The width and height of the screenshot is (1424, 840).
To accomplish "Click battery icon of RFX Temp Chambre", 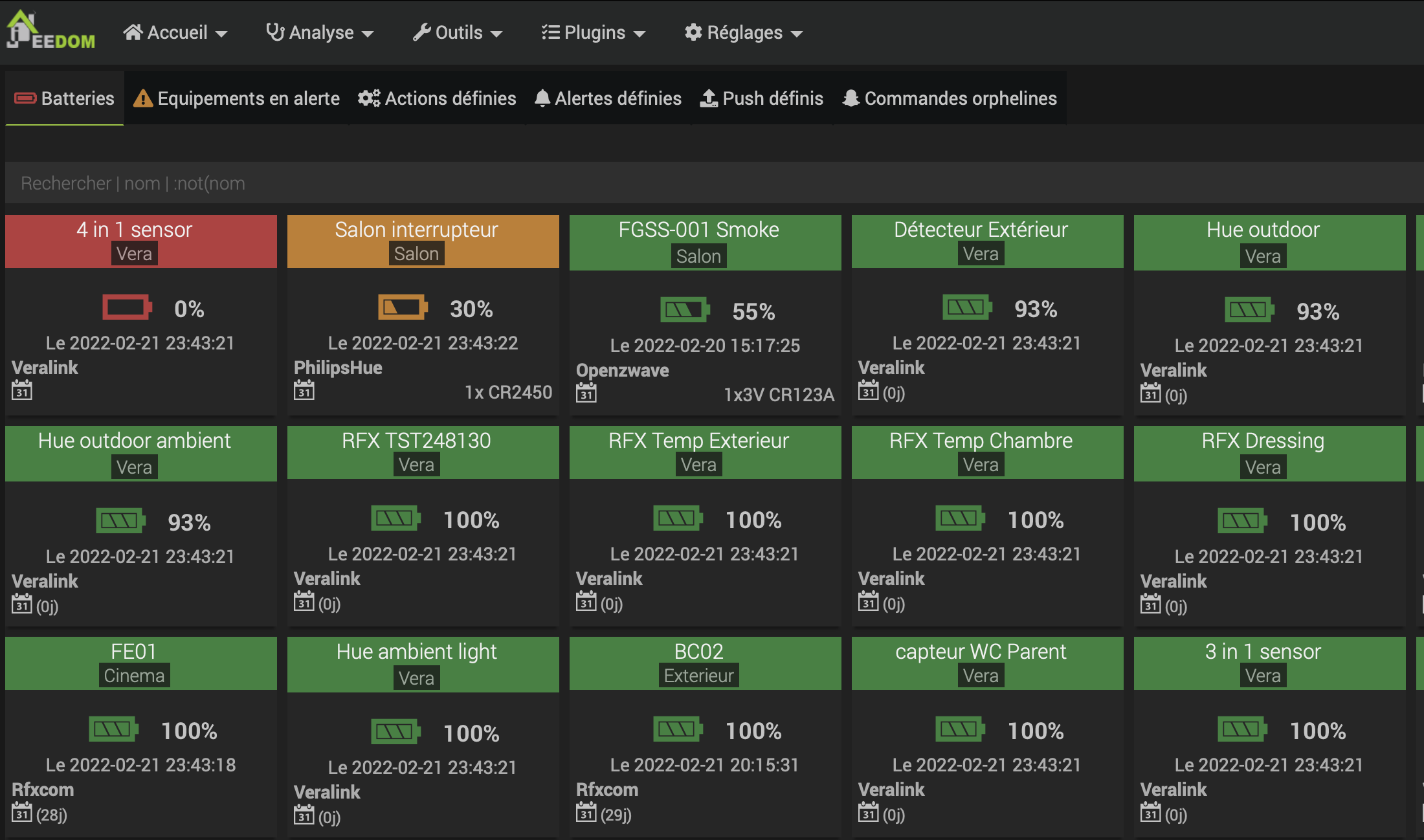I will pos(960,518).
